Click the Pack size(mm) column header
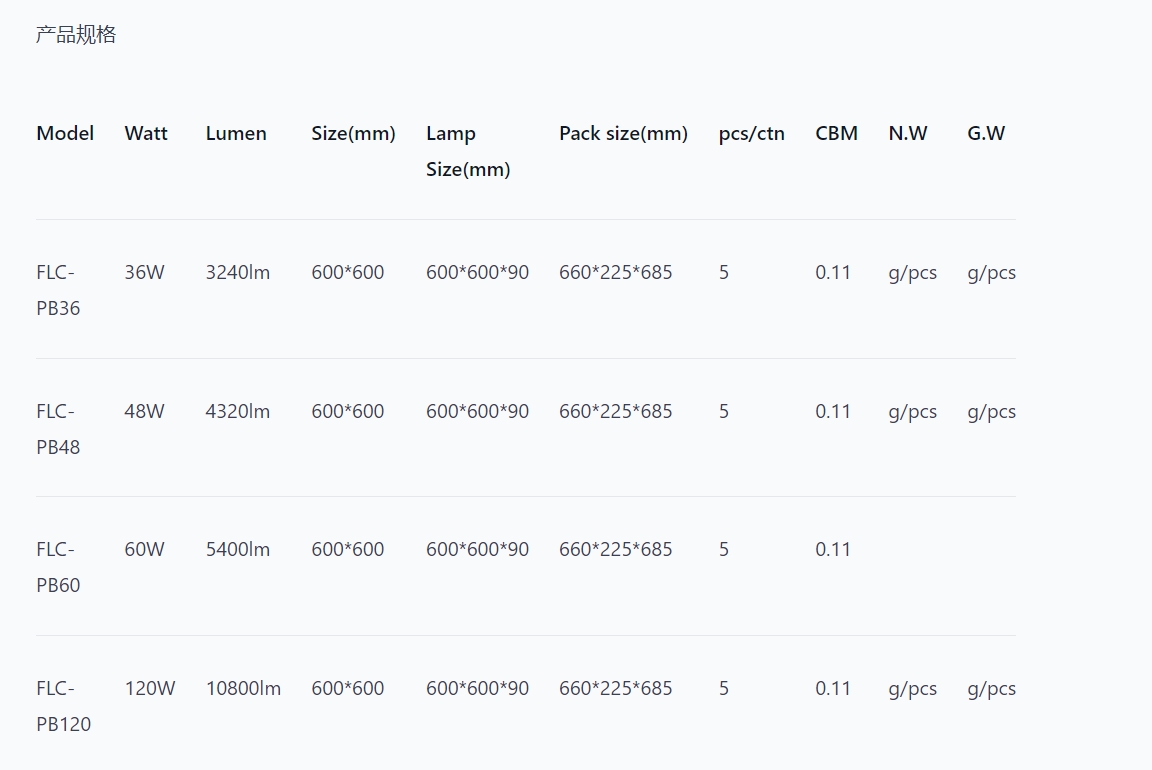The width and height of the screenshot is (1152, 770). [623, 134]
